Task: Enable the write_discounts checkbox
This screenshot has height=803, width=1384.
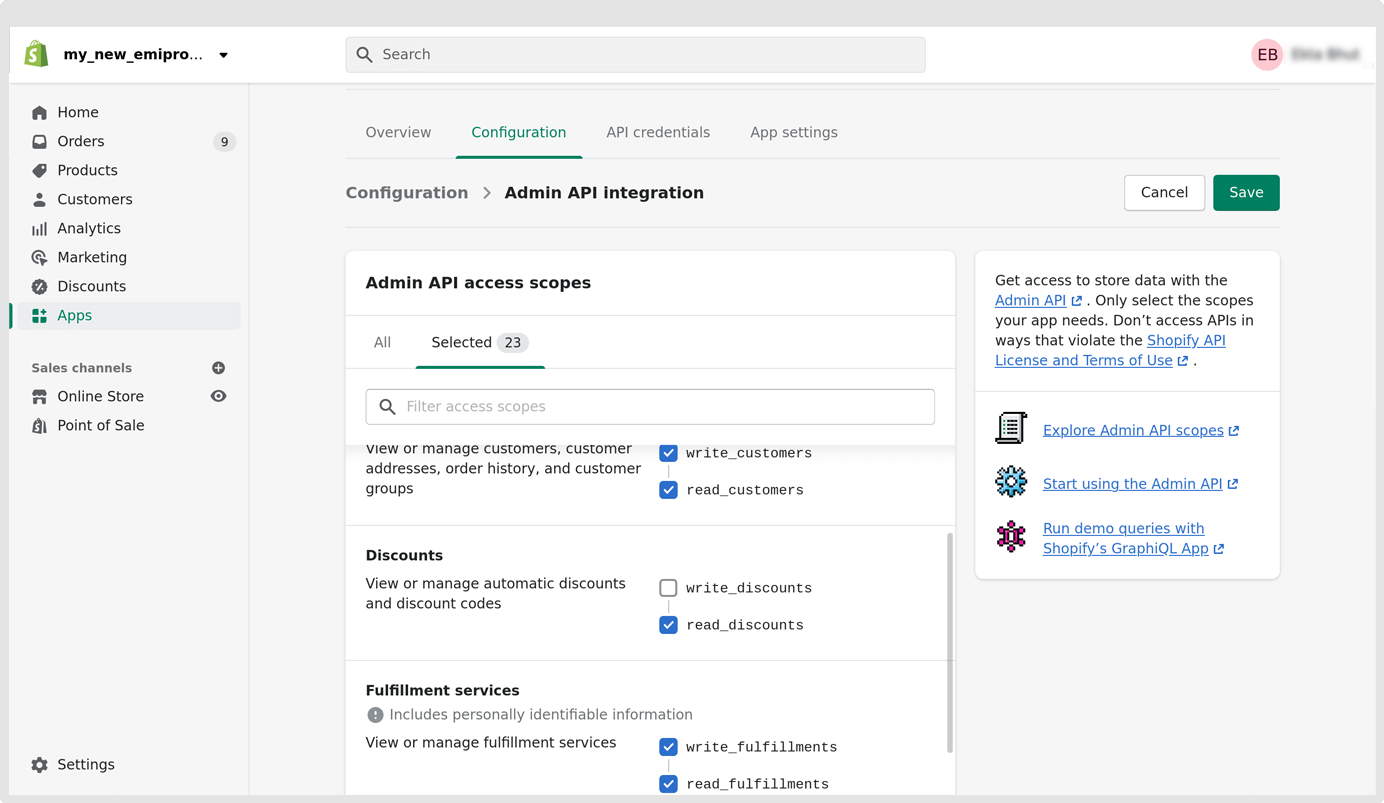Action: coord(668,588)
